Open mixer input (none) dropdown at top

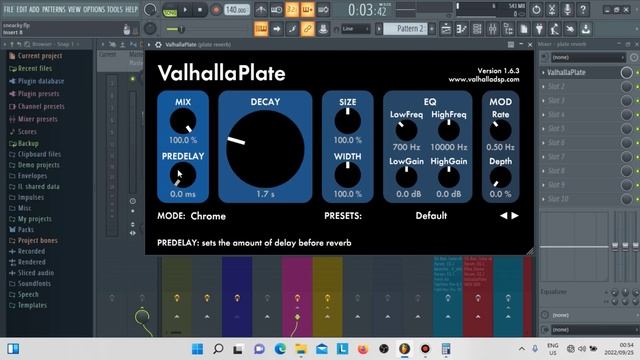point(588,58)
